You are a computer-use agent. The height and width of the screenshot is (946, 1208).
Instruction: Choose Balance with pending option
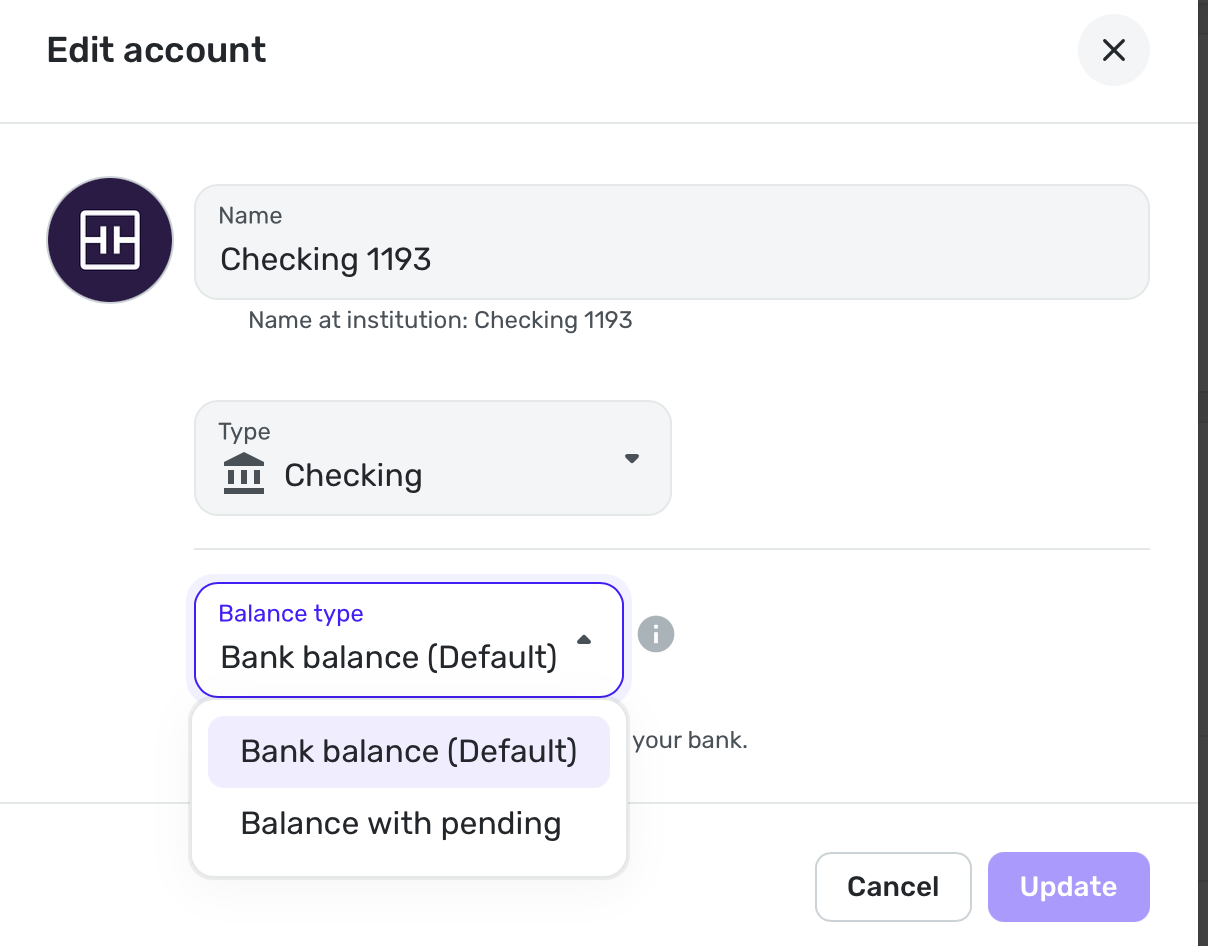(x=401, y=824)
